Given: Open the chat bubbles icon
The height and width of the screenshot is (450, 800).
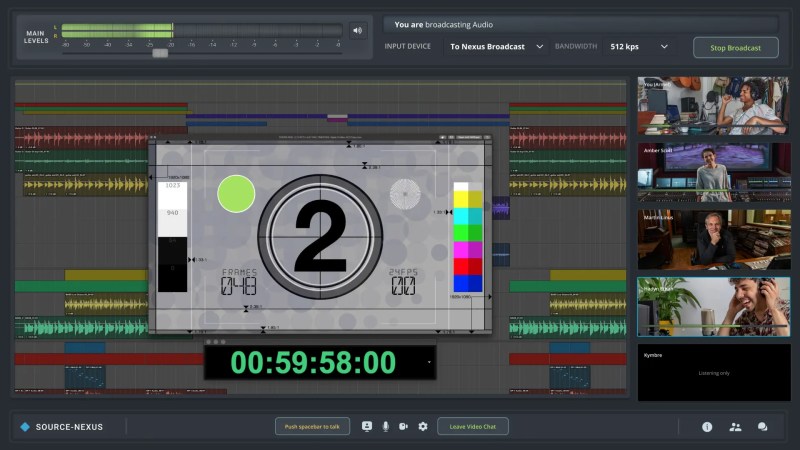Looking at the screenshot, I should click(762, 427).
